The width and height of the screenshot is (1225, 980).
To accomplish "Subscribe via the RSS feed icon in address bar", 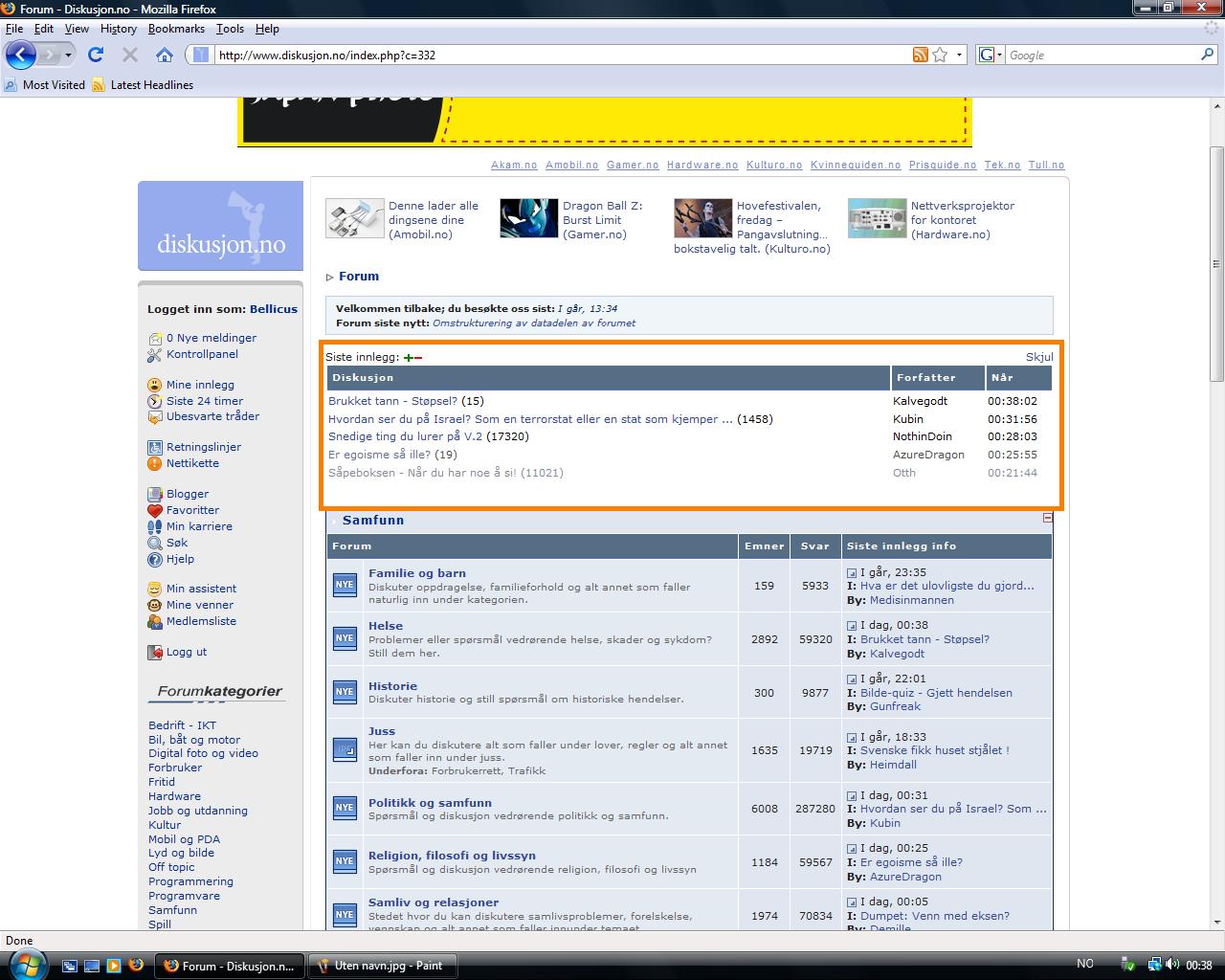I will (921, 55).
